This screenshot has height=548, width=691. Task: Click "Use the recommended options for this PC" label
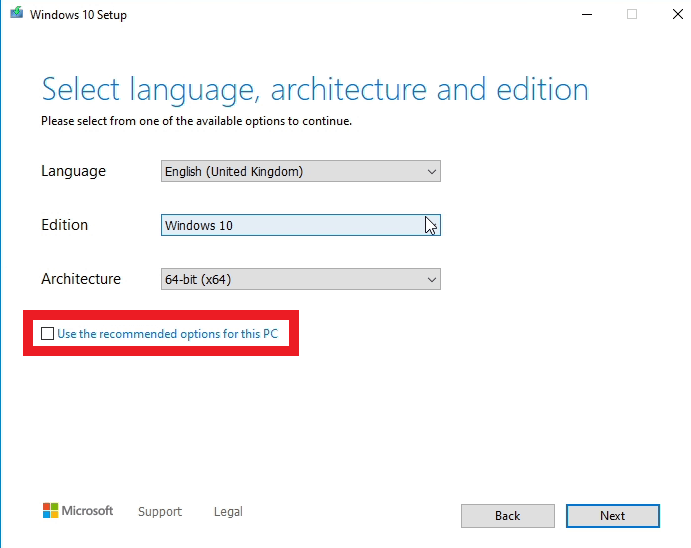167,333
